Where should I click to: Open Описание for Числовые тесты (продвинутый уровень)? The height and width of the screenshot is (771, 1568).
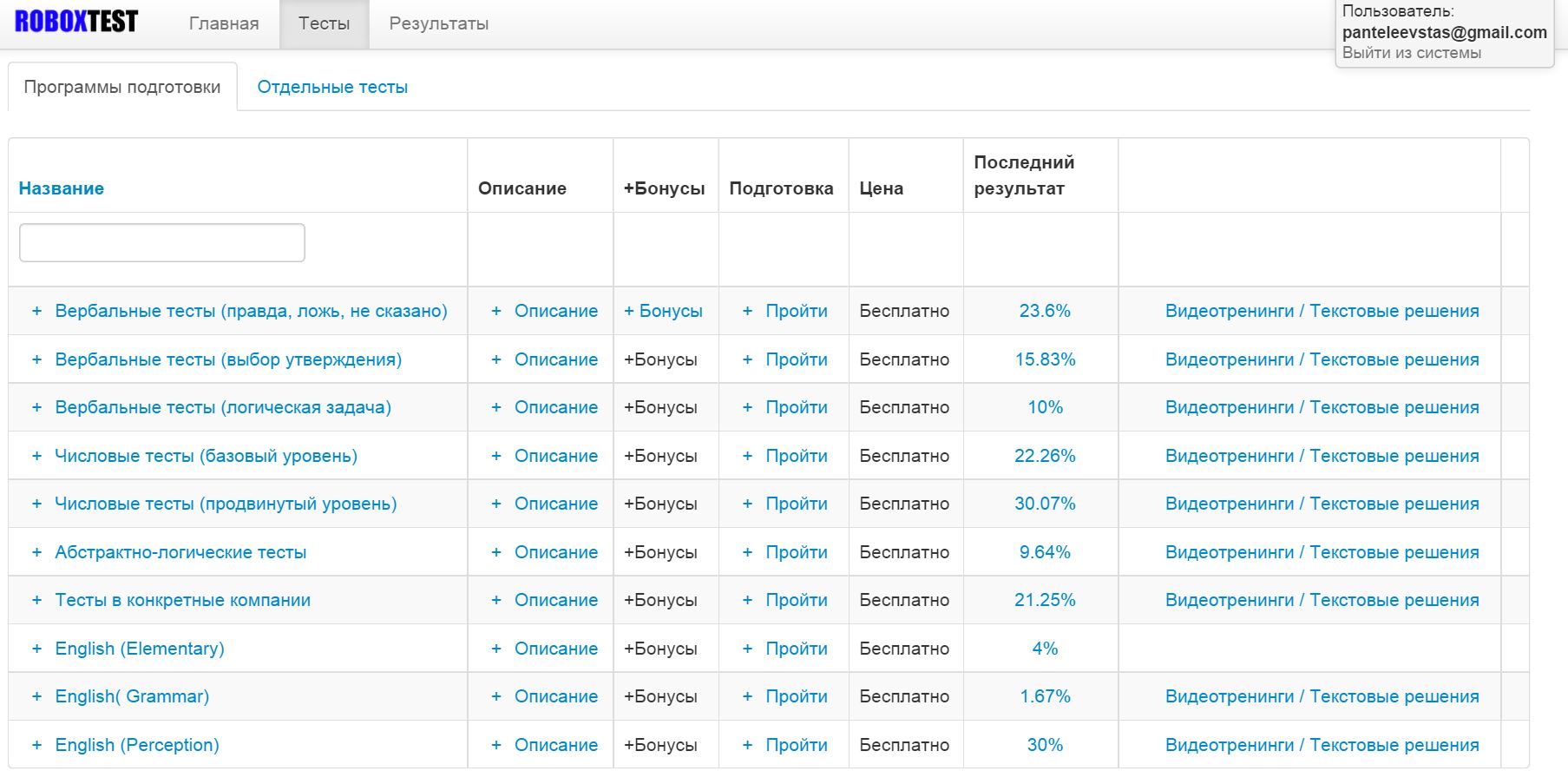point(555,504)
